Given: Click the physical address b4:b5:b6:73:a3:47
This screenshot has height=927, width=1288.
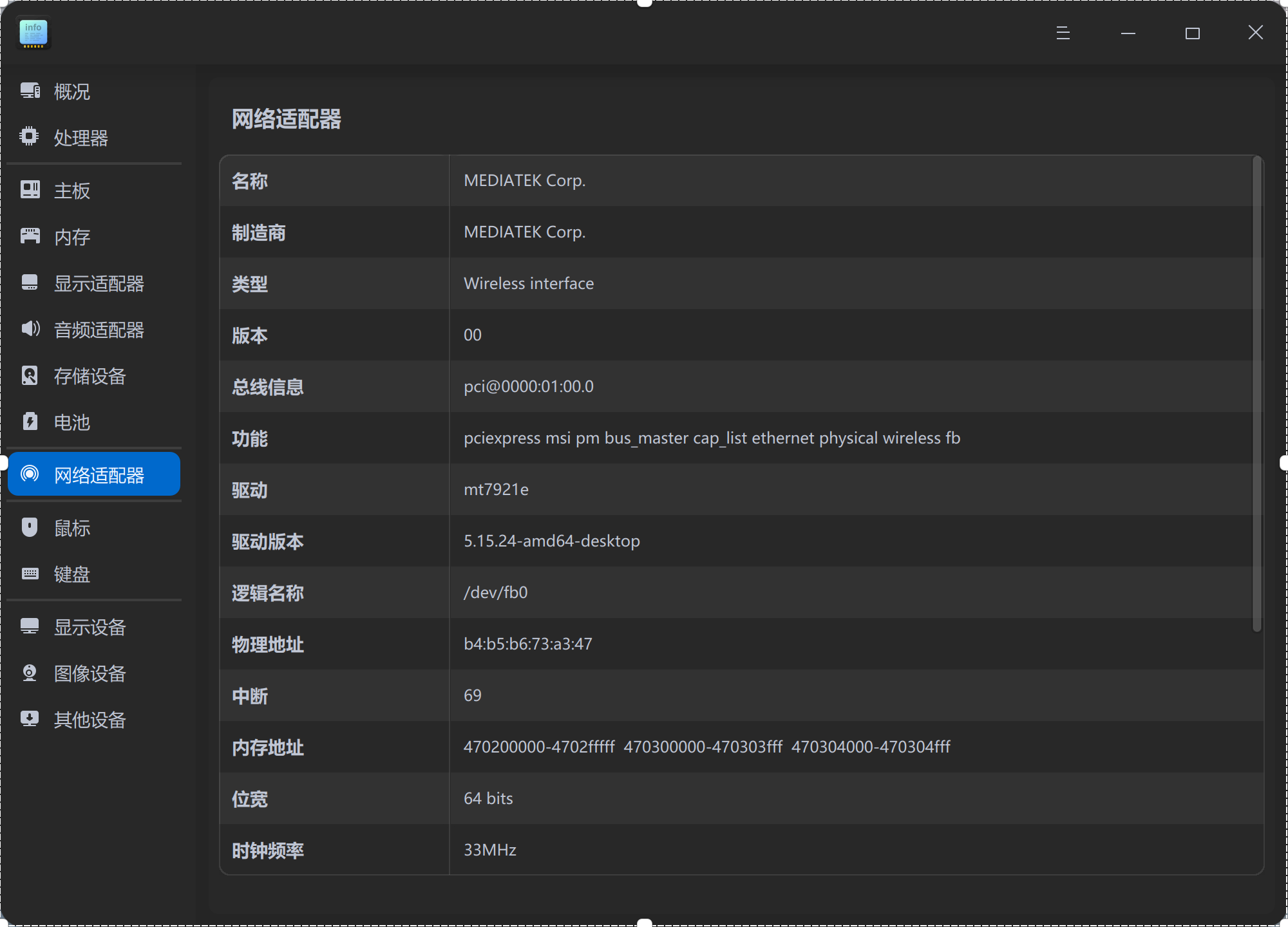Looking at the screenshot, I should pos(528,644).
